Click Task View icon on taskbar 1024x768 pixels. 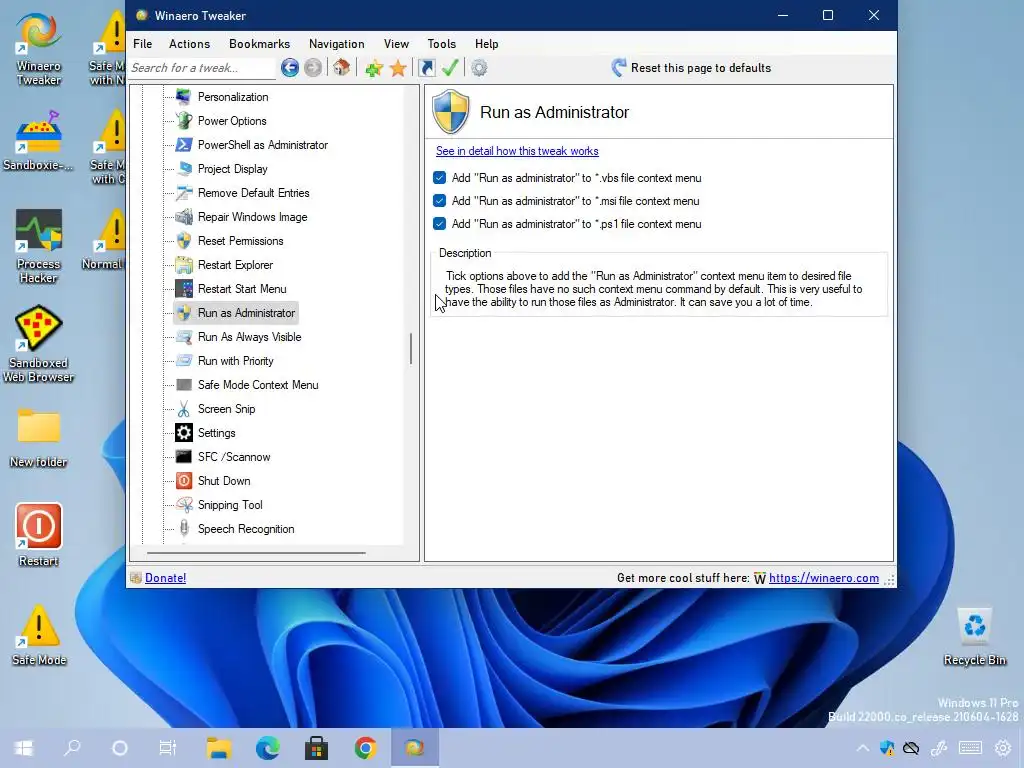pyautogui.click(x=168, y=748)
